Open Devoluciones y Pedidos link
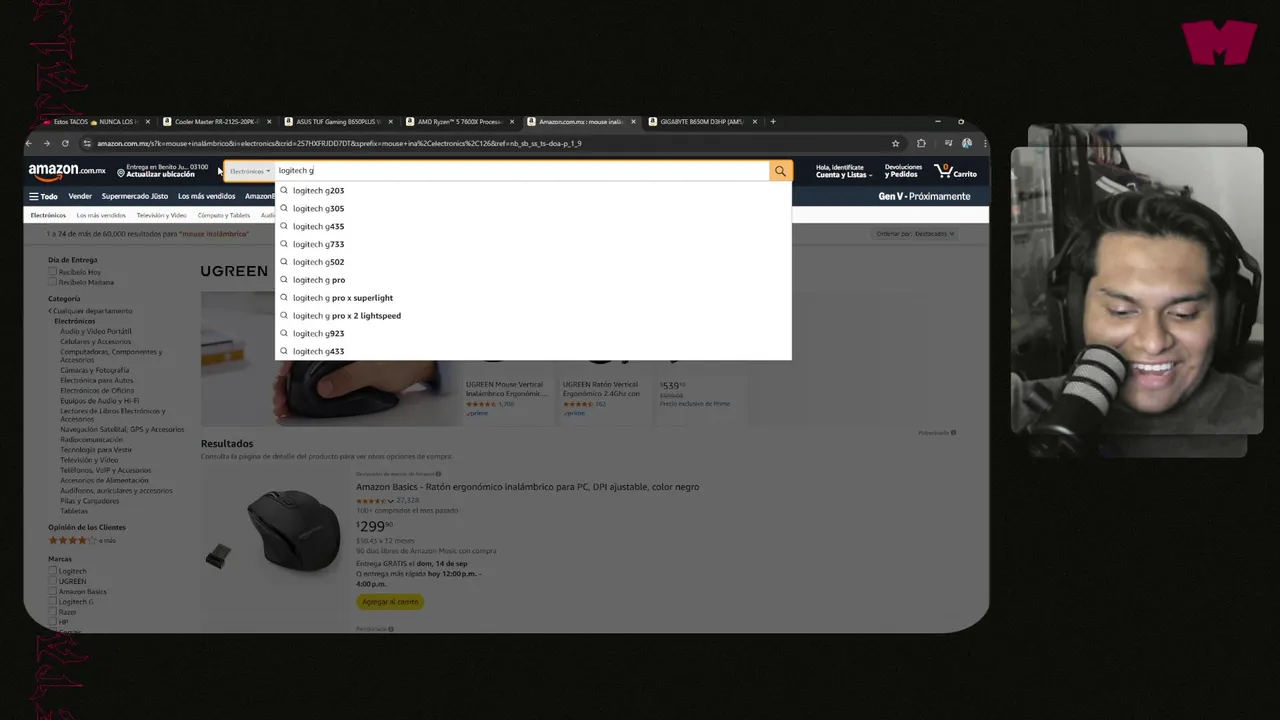This screenshot has width=1280, height=720. (x=903, y=171)
